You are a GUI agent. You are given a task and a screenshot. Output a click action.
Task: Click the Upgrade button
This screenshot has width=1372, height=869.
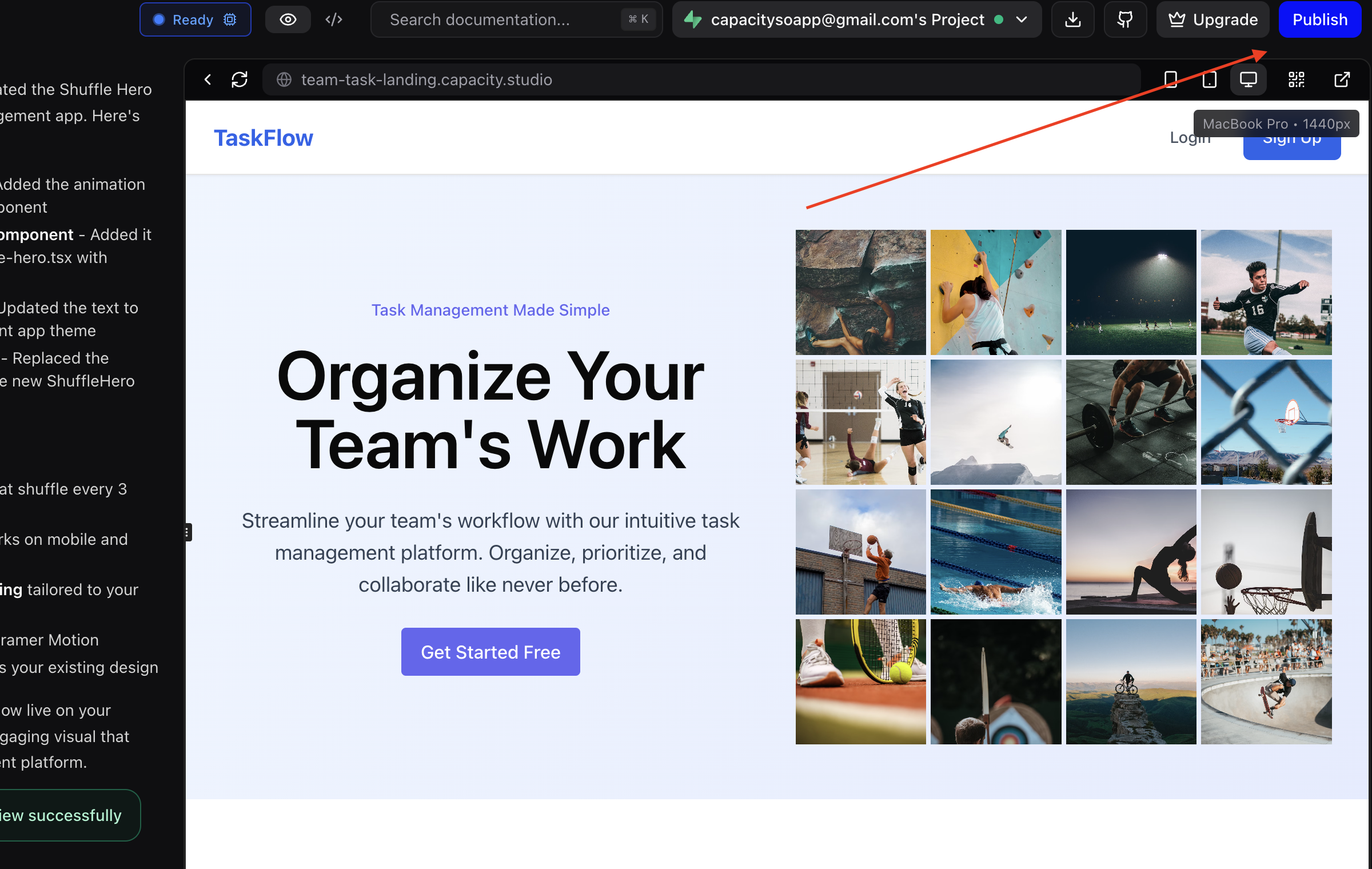(1213, 19)
